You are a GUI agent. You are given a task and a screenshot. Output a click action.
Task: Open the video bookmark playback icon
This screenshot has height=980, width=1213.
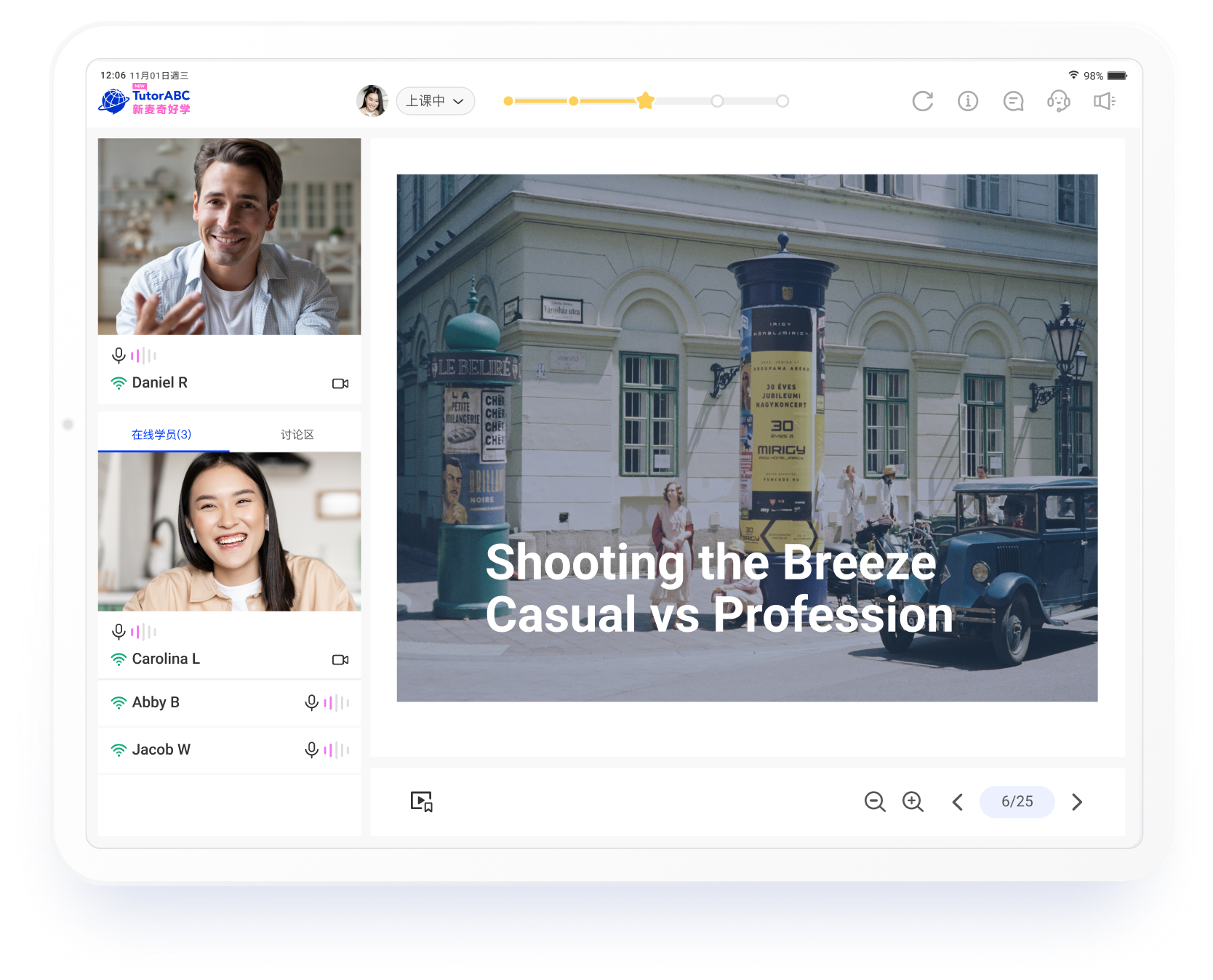[422, 801]
